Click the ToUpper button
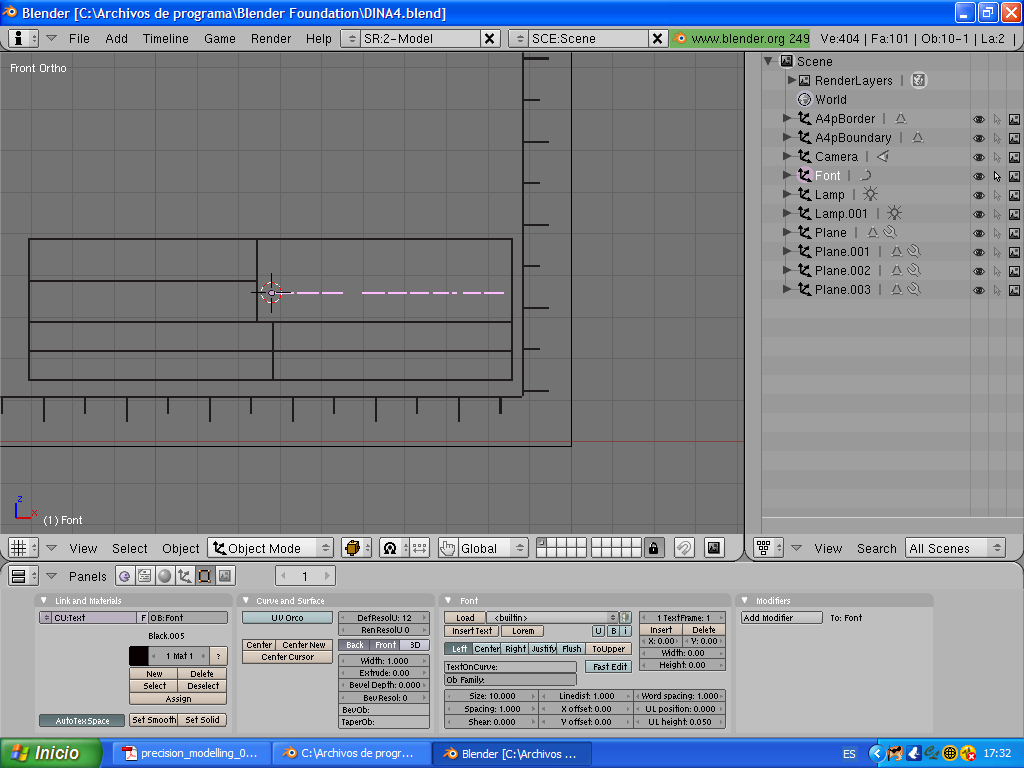 608,648
